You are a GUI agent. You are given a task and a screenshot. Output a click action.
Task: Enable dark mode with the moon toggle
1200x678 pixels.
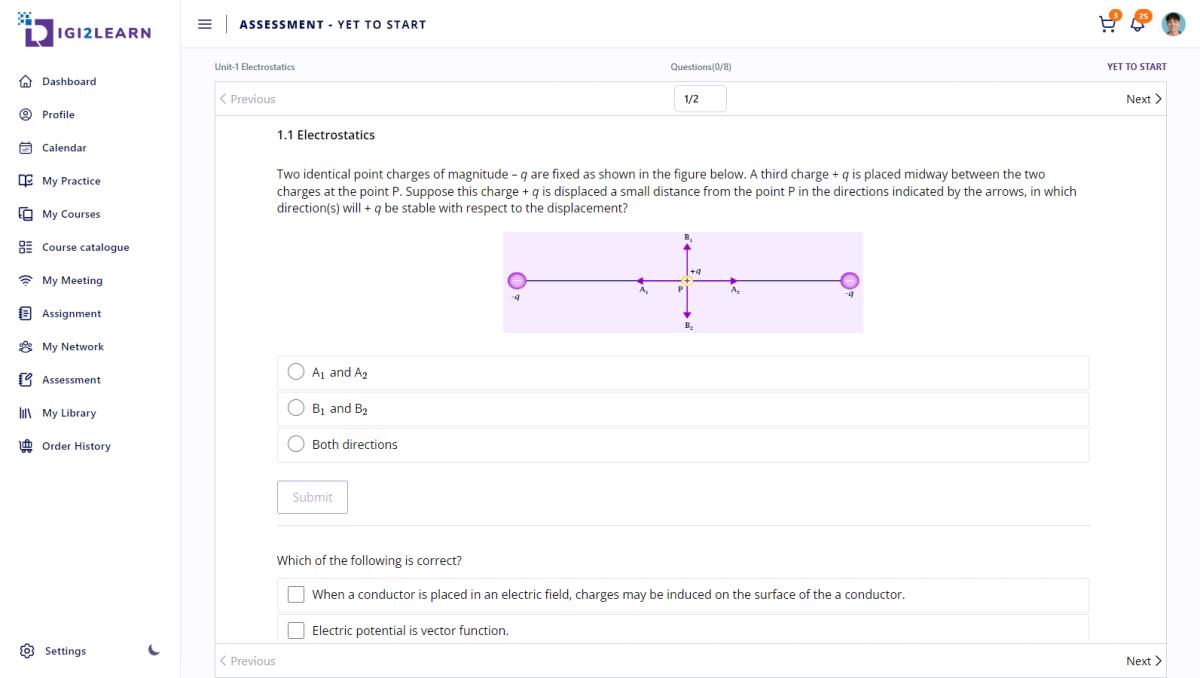[x=152, y=649]
